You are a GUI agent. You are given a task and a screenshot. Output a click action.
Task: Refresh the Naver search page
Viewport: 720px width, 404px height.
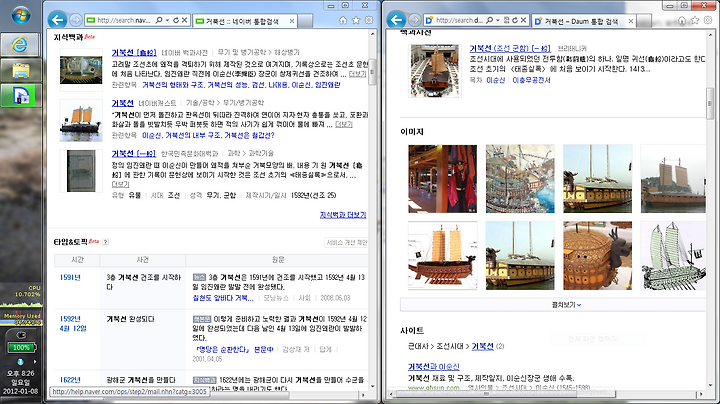176,20
